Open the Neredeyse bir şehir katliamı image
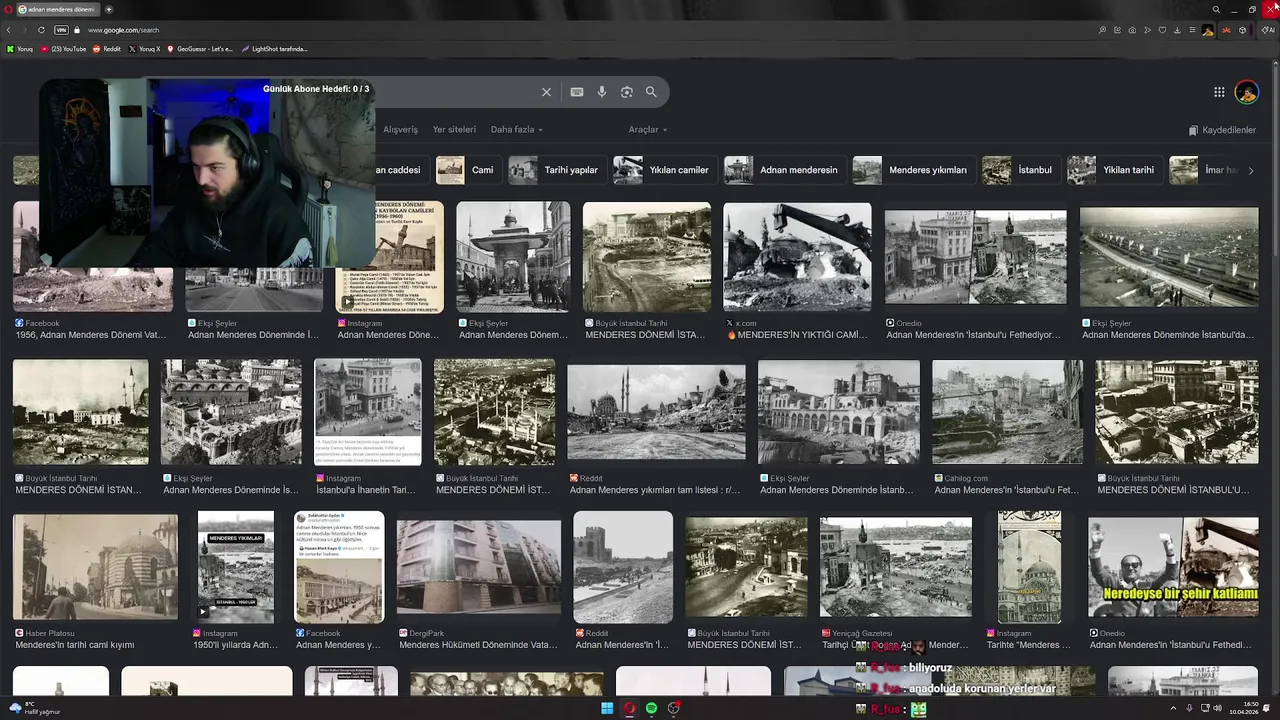The width and height of the screenshot is (1280, 720). click(1173, 567)
